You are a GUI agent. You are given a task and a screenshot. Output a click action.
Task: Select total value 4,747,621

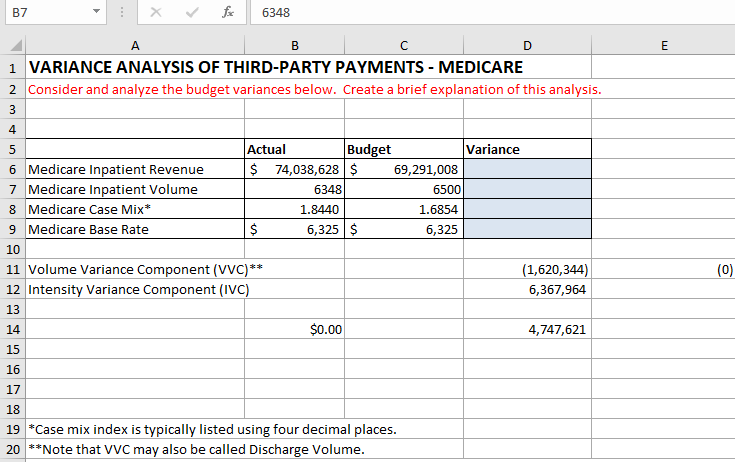point(527,329)
